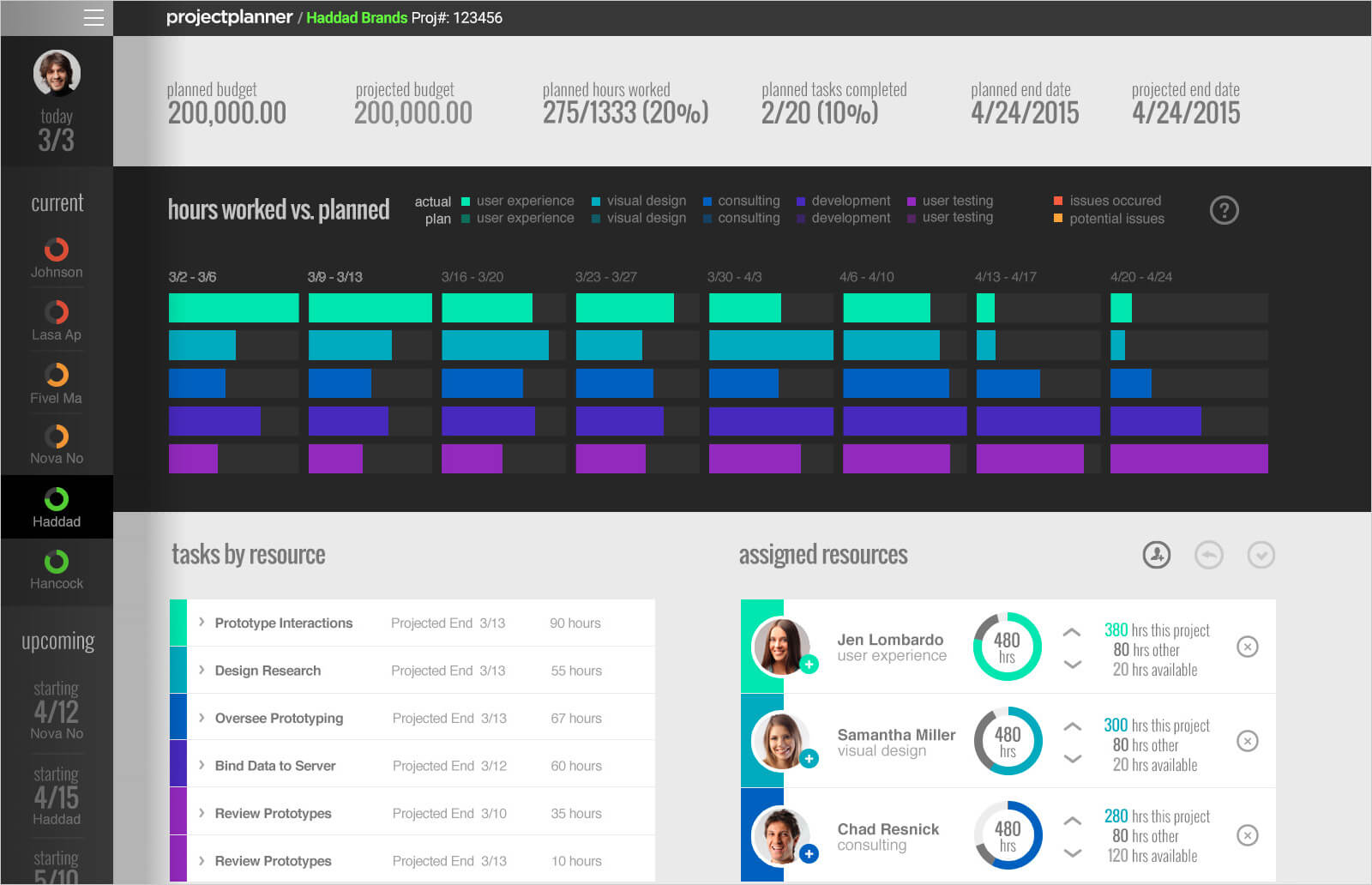Open the hamburger menu at top left
The height and width of the screenshot is (885, 1372).
(x=94, y=17)
